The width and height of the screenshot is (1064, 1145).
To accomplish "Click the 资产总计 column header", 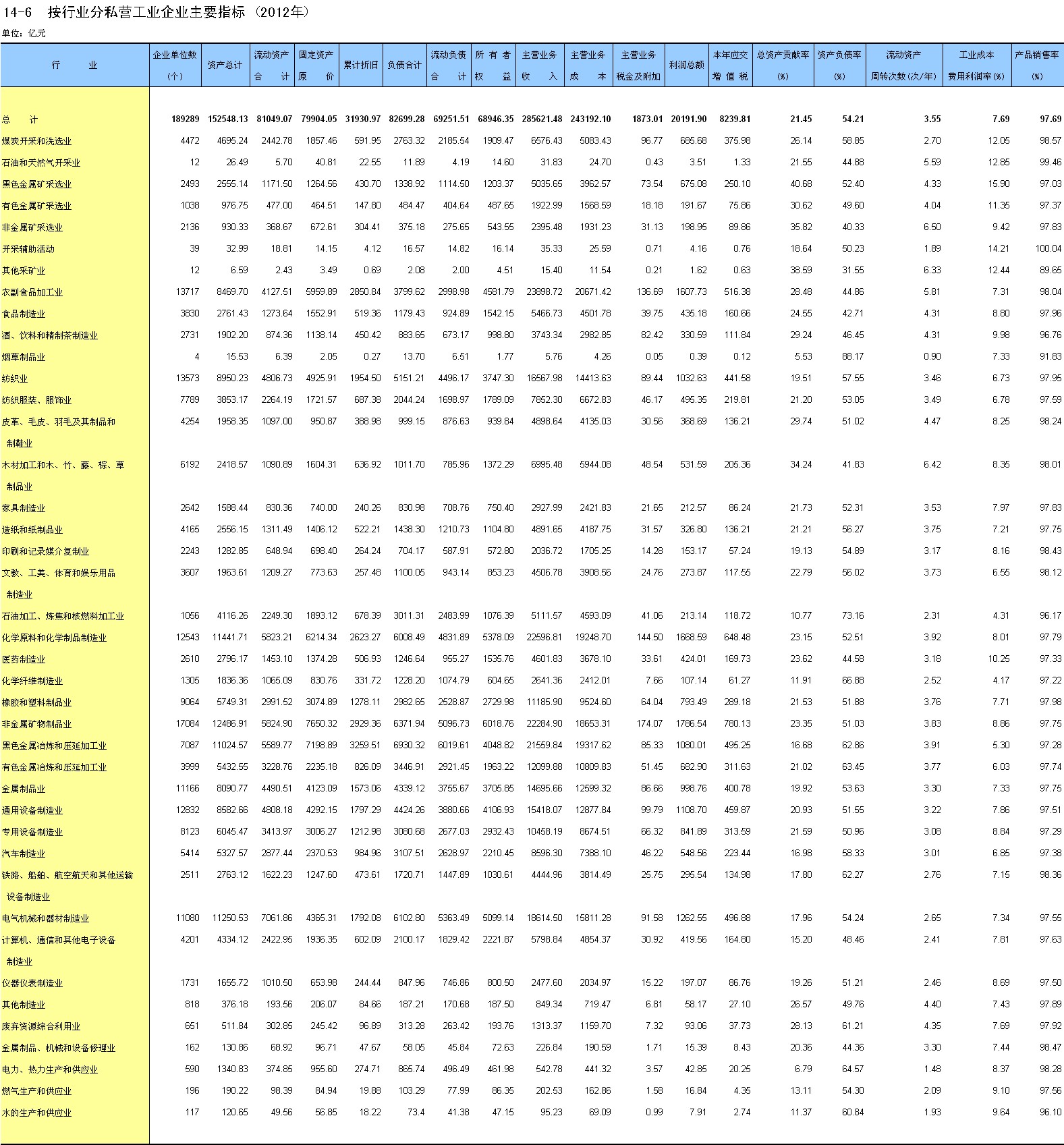I will (x=225, y=65).
